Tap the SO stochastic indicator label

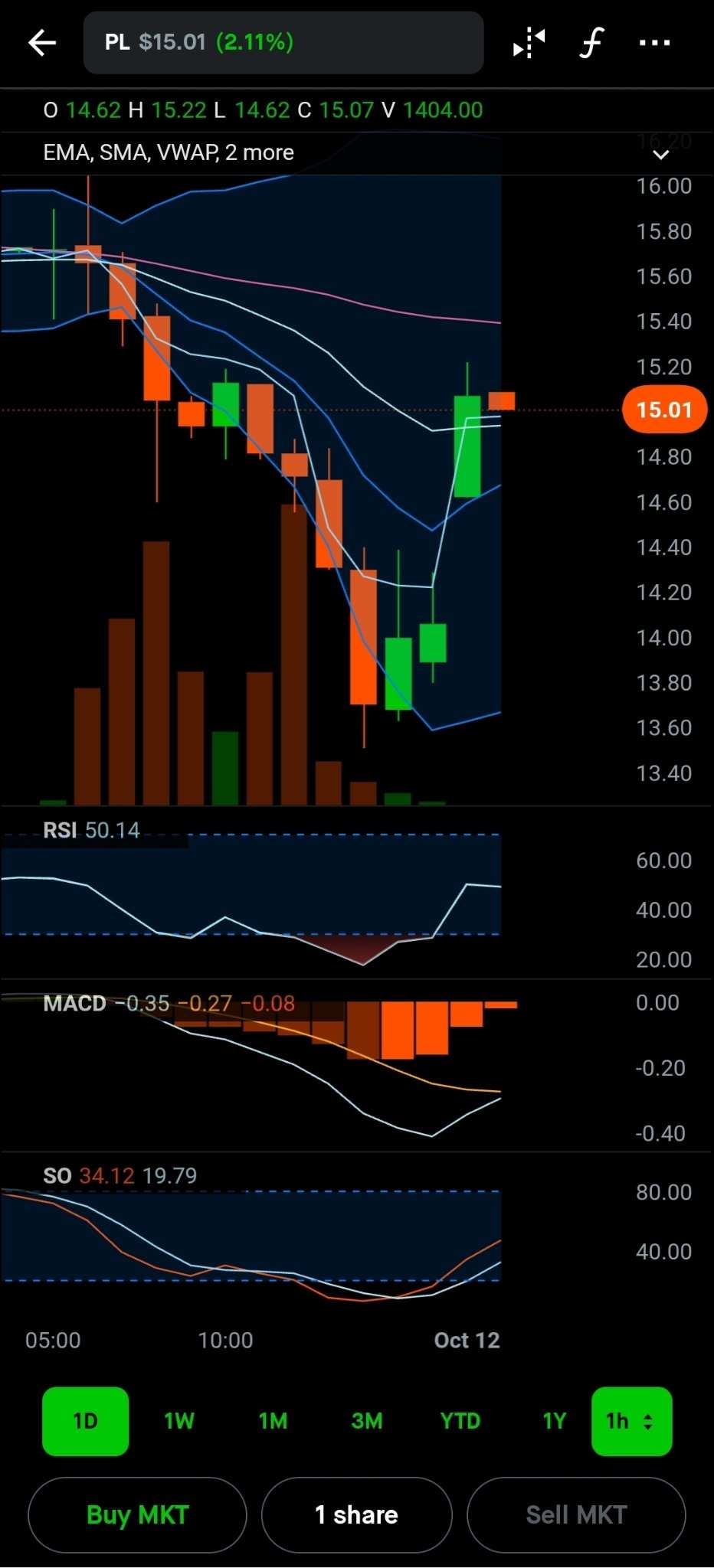[57, 1175]
